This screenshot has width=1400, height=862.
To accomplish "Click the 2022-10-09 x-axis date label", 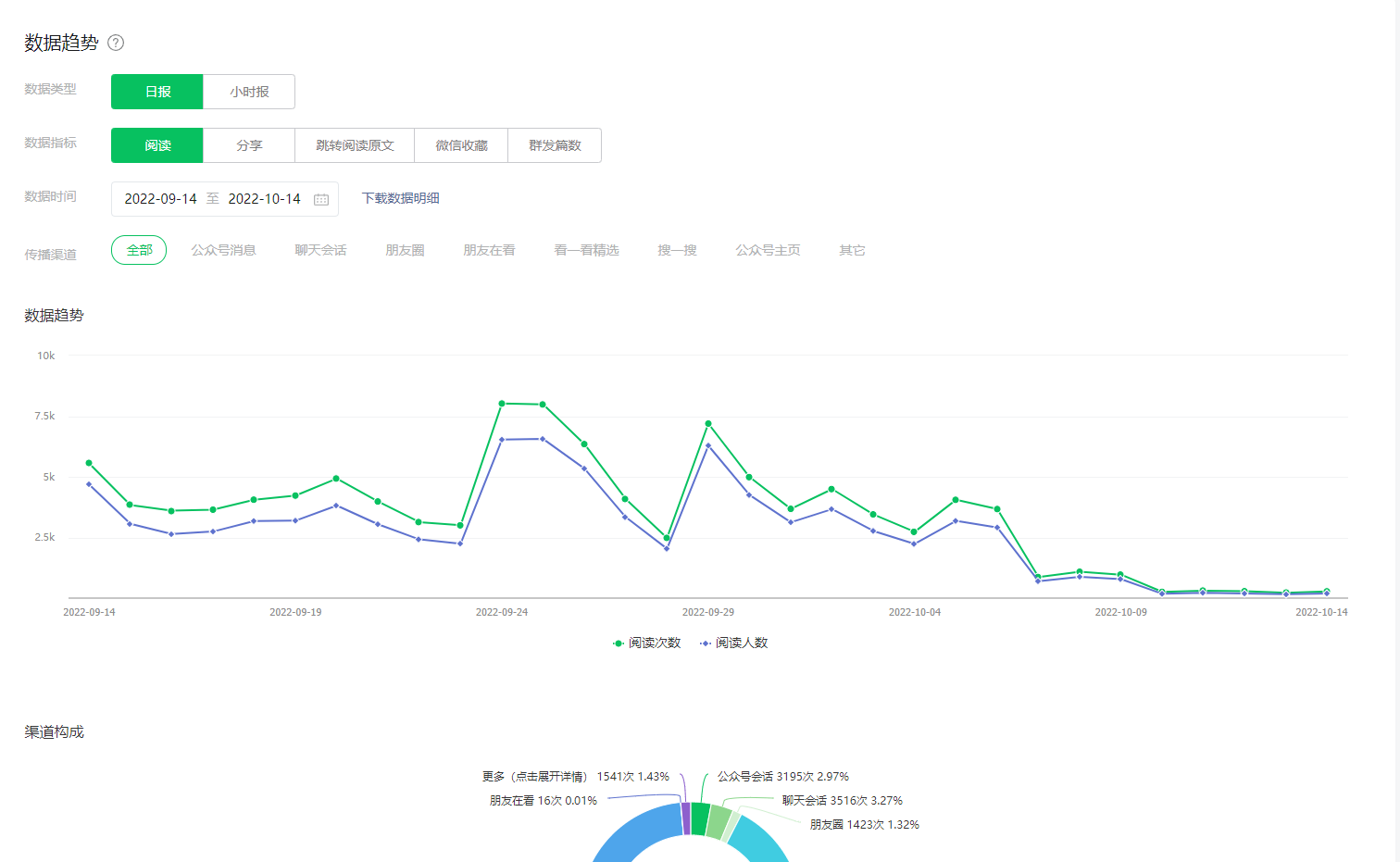I will (x=1121, y=612).
